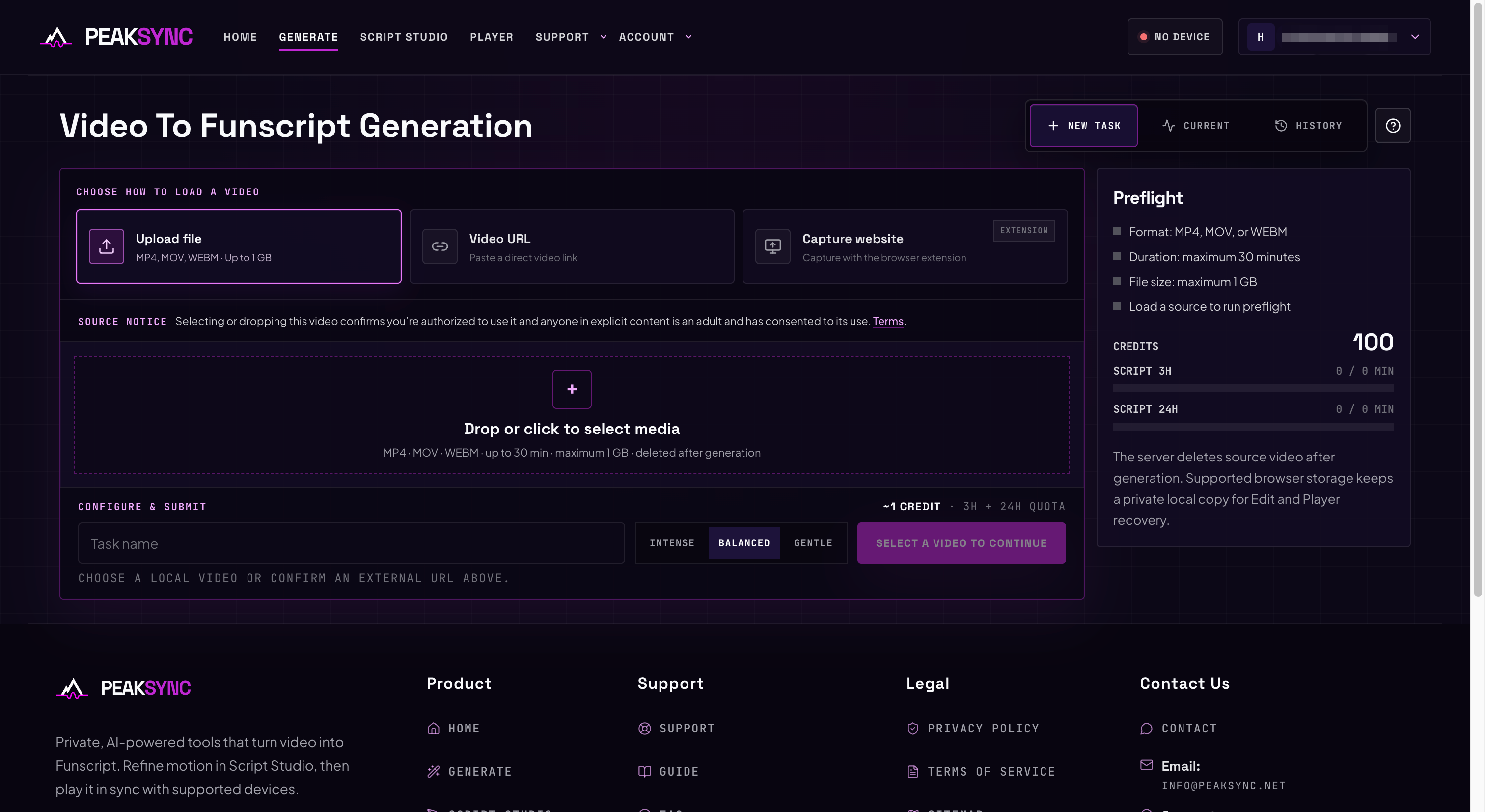This screenshot has width=1485, height=812.
Task: Open the footer Terms of Service link
Action: [991, 772]
